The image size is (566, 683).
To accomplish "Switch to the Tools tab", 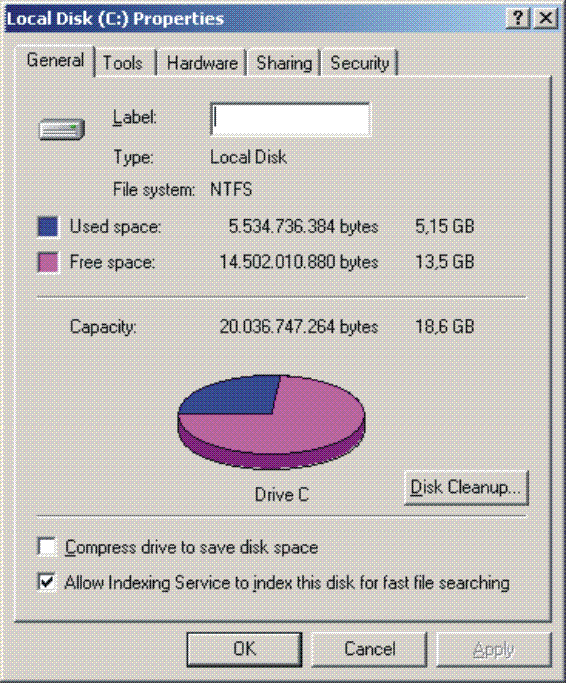I will coord(123,63).
